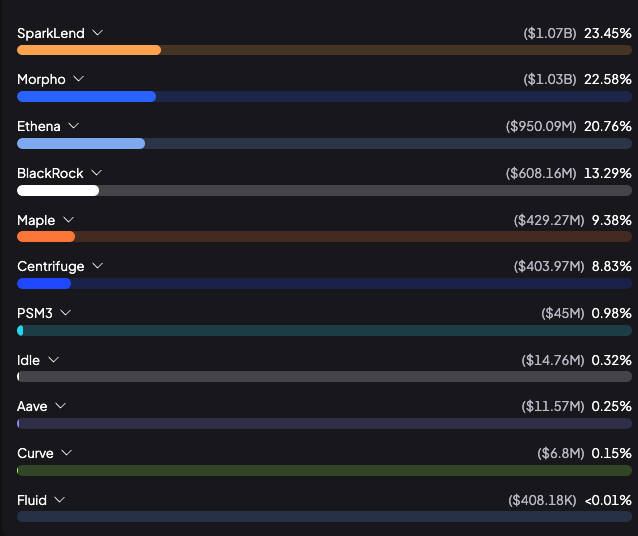Viewport: 638px width, 536px height.
Task: Click the <0.01% Fluid percentage
Action: (608, 500)
